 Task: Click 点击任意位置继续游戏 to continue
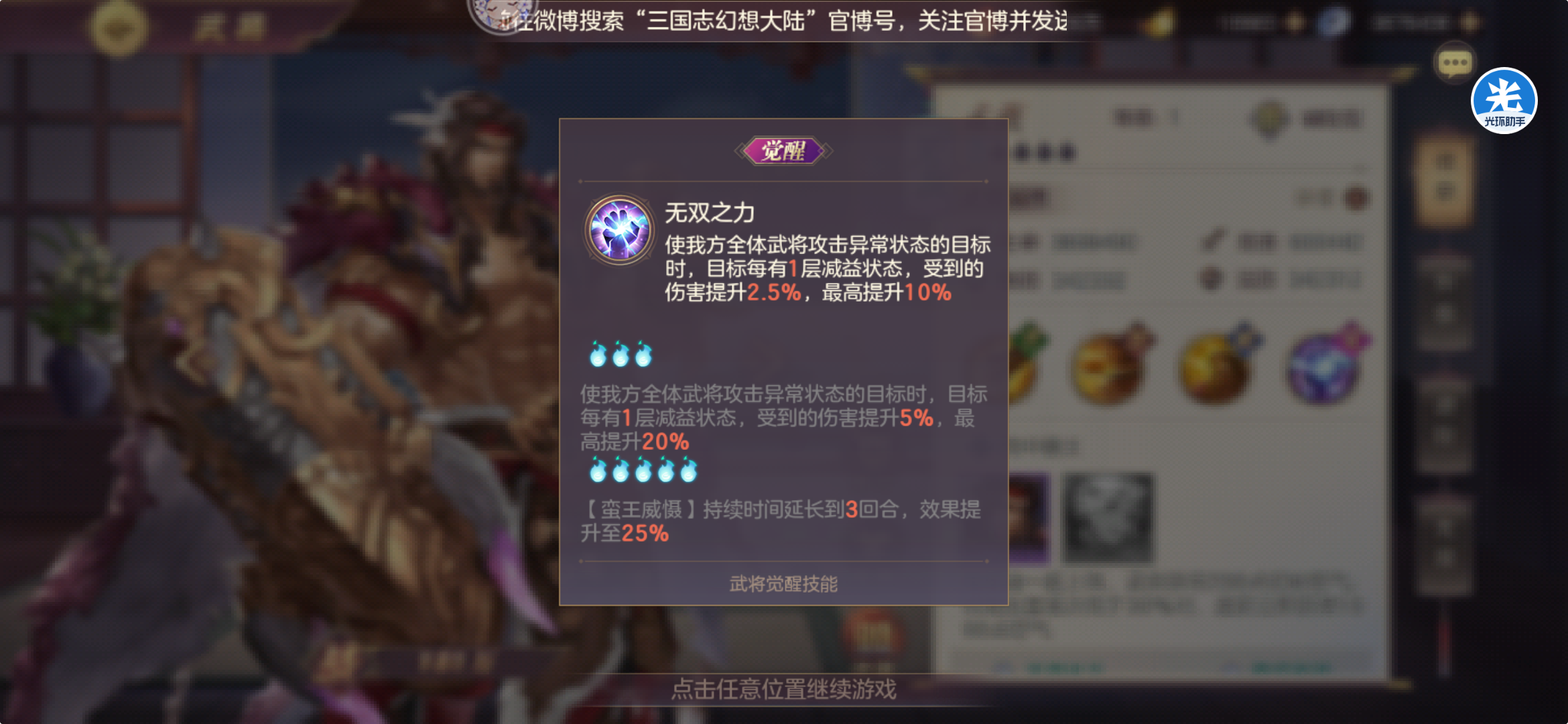pyautogui.click(x=783, y=689)
